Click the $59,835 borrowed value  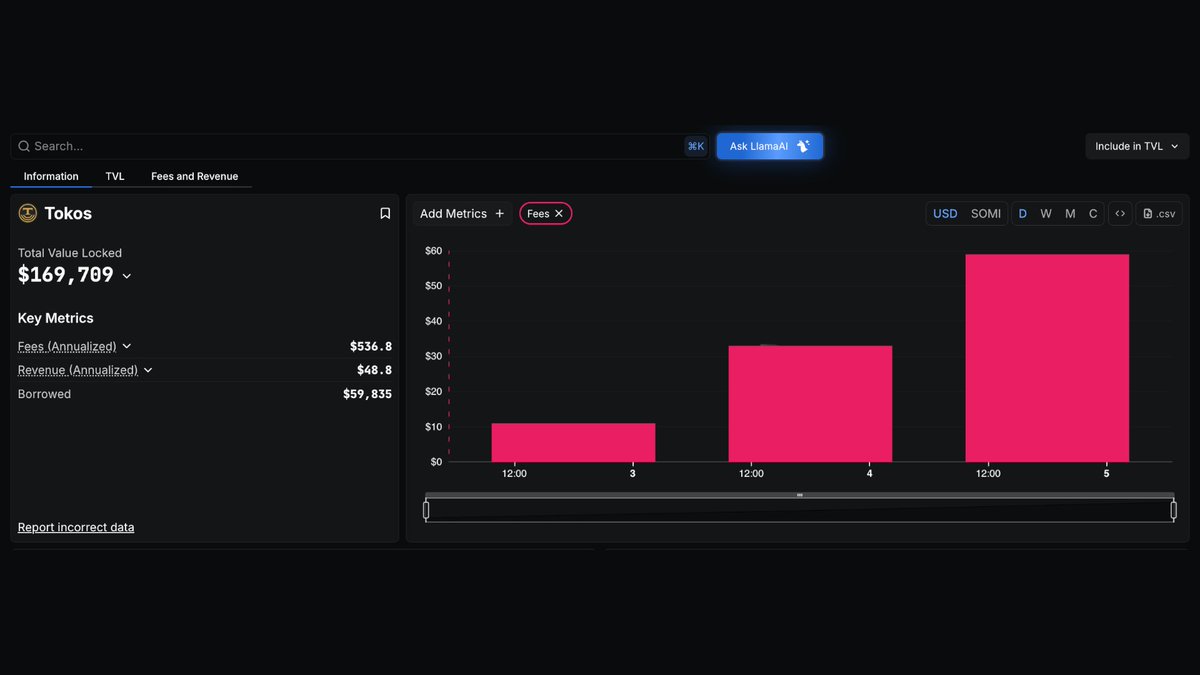[x=367, y=394]
